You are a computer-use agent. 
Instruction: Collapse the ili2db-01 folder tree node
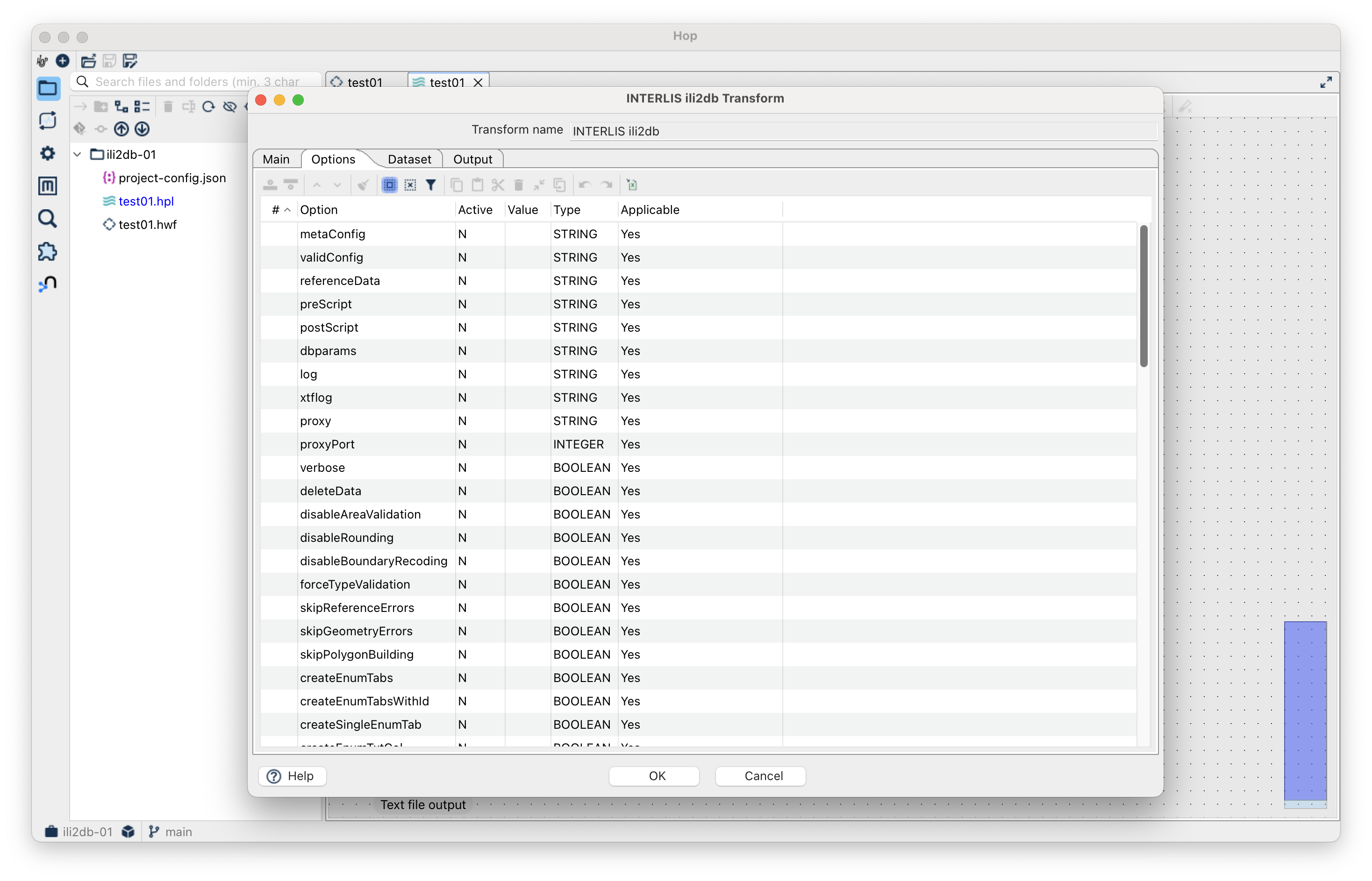click(x=78, y=155)
